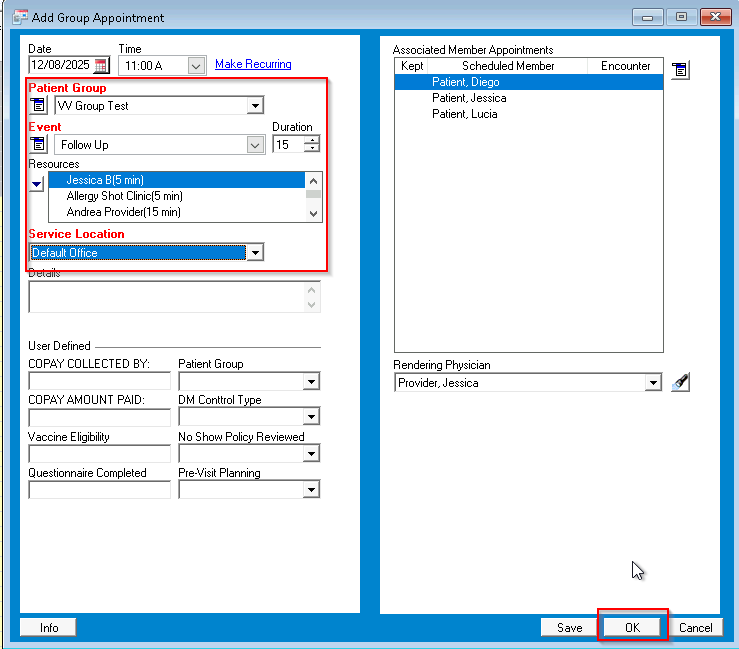The image size is (739, 649).
Task: Click the Rendering Physician flashlight search icon
Action: [680, 382]
